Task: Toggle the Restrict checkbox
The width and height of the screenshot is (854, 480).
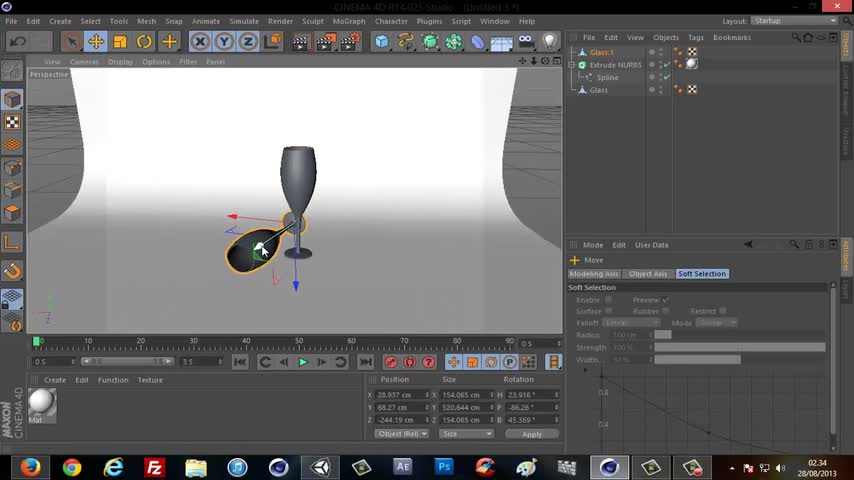Action: pos(722,311)
